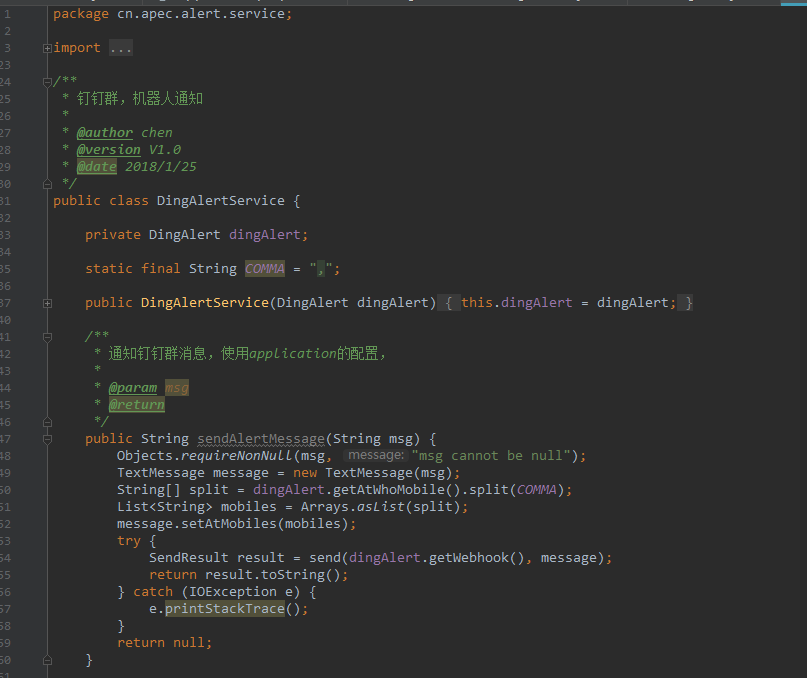This screenshot has height=678, width=807.
Task: Click the fold marker at class Javadoc end
Action: pos(47,184)
